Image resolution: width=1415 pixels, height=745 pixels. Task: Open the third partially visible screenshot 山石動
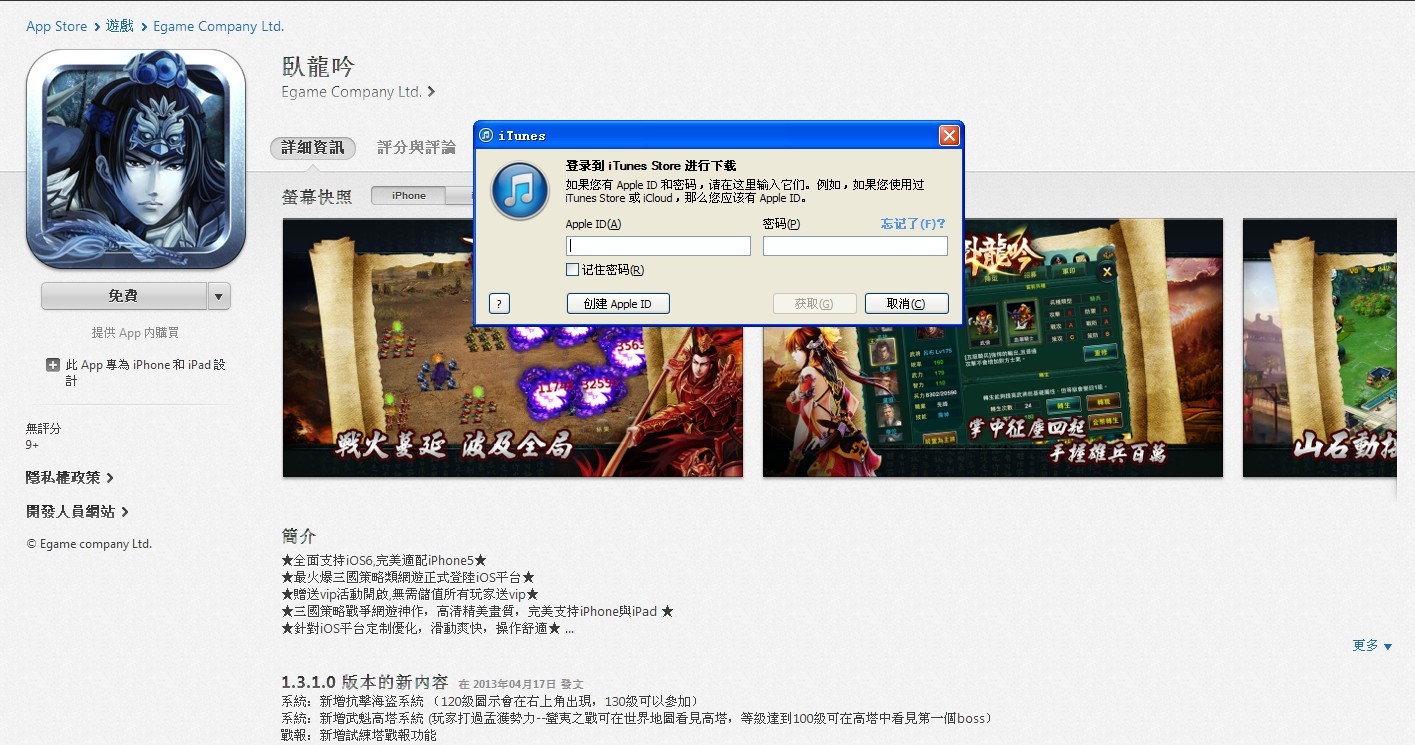coord(1319,348)
